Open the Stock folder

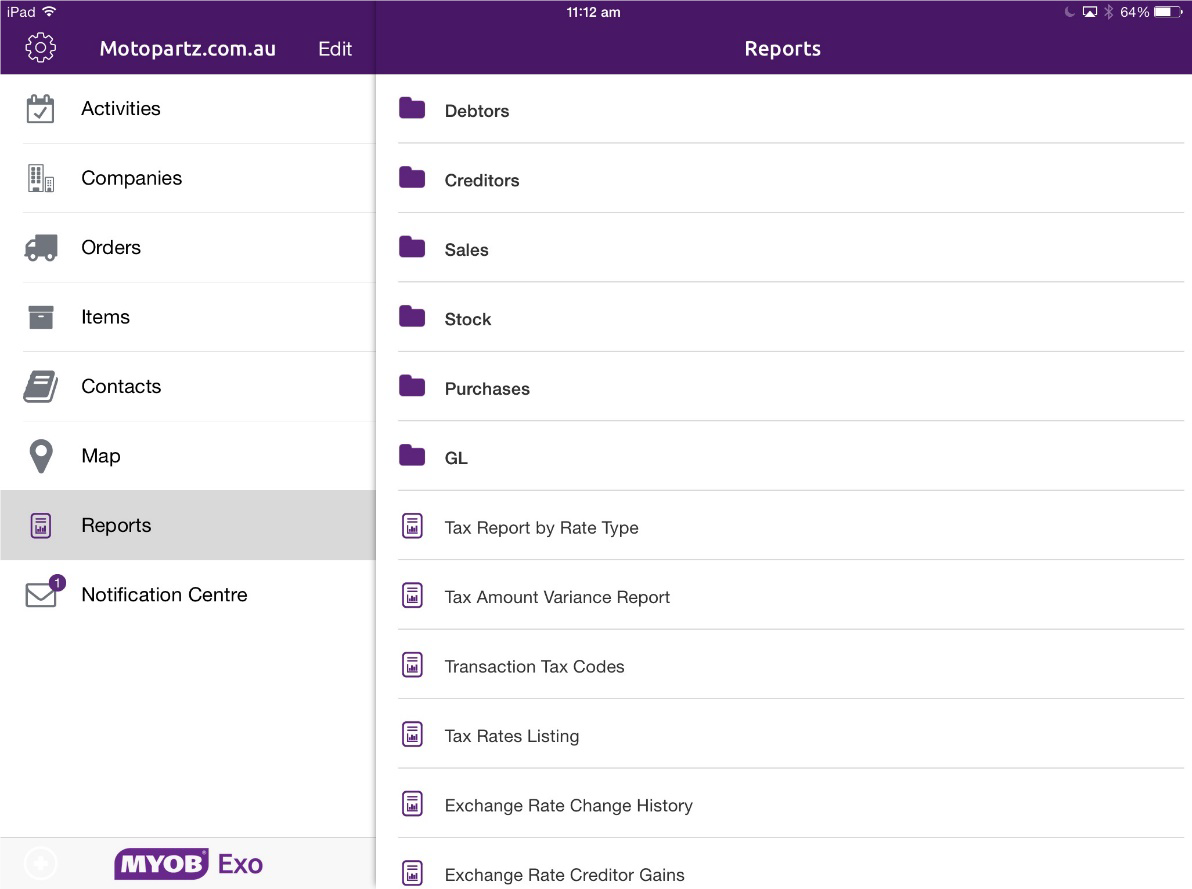(467, 319)
